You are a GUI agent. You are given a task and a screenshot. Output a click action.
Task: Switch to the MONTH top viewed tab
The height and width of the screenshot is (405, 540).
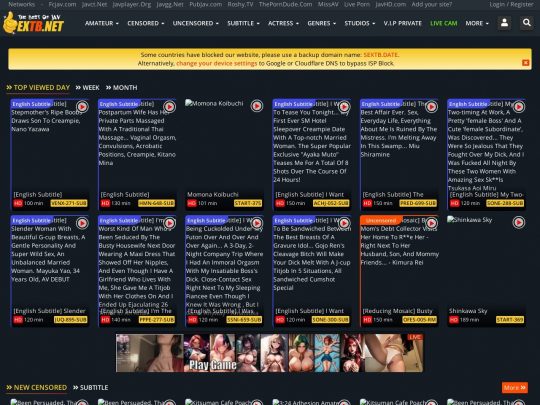click(x=121, y=88)
